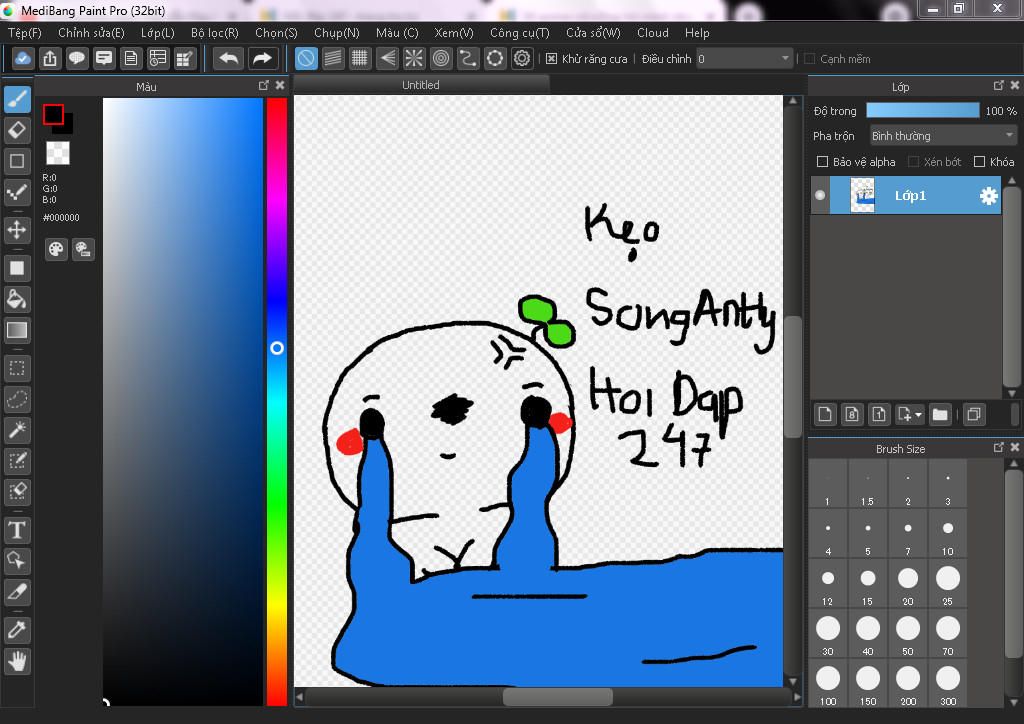Viewport: 1024px width, 724px height.
Task: Select the Dot tool
Action: (x=17, y=191)
